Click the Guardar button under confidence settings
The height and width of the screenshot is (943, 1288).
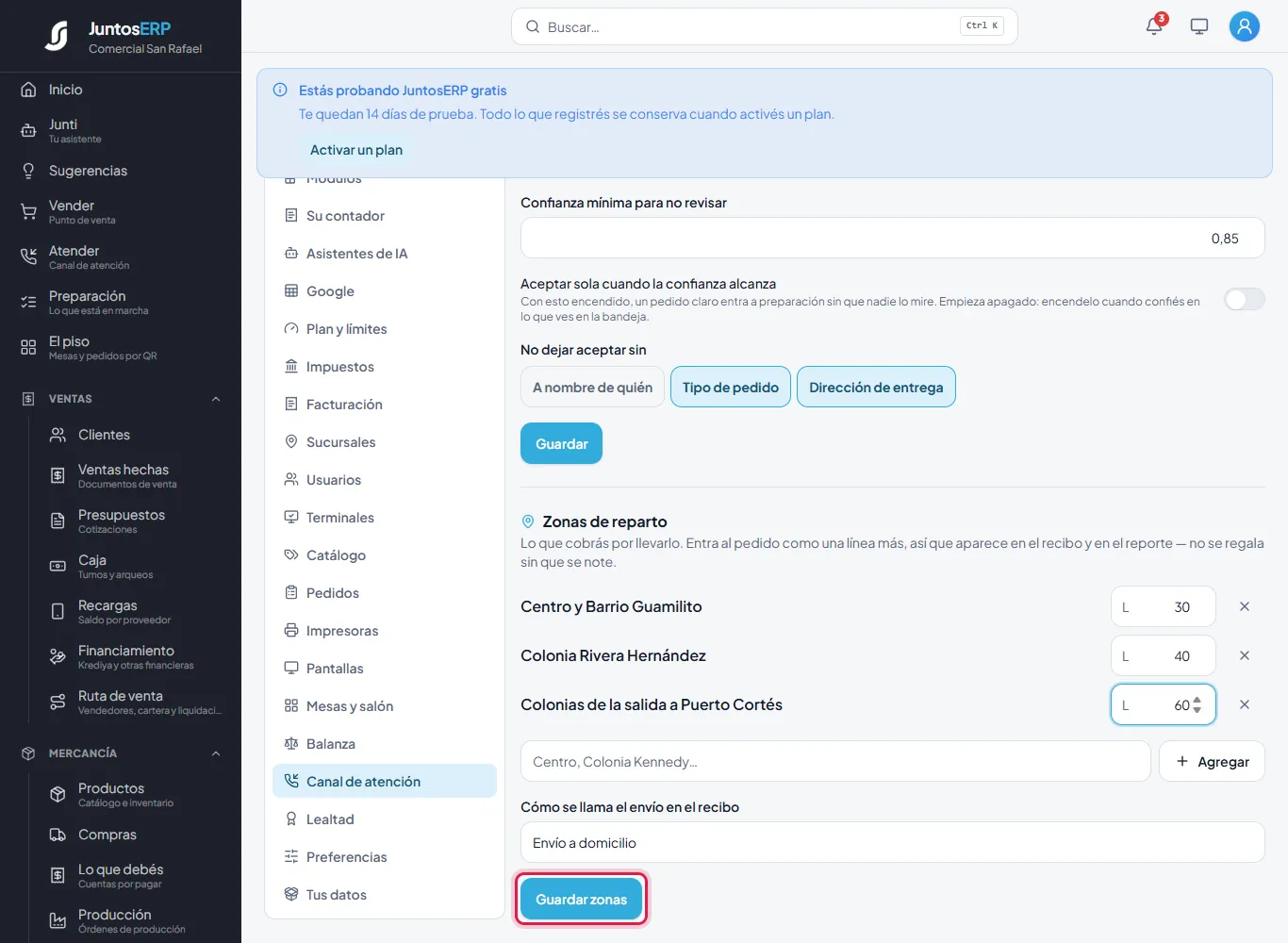[561, 443]
